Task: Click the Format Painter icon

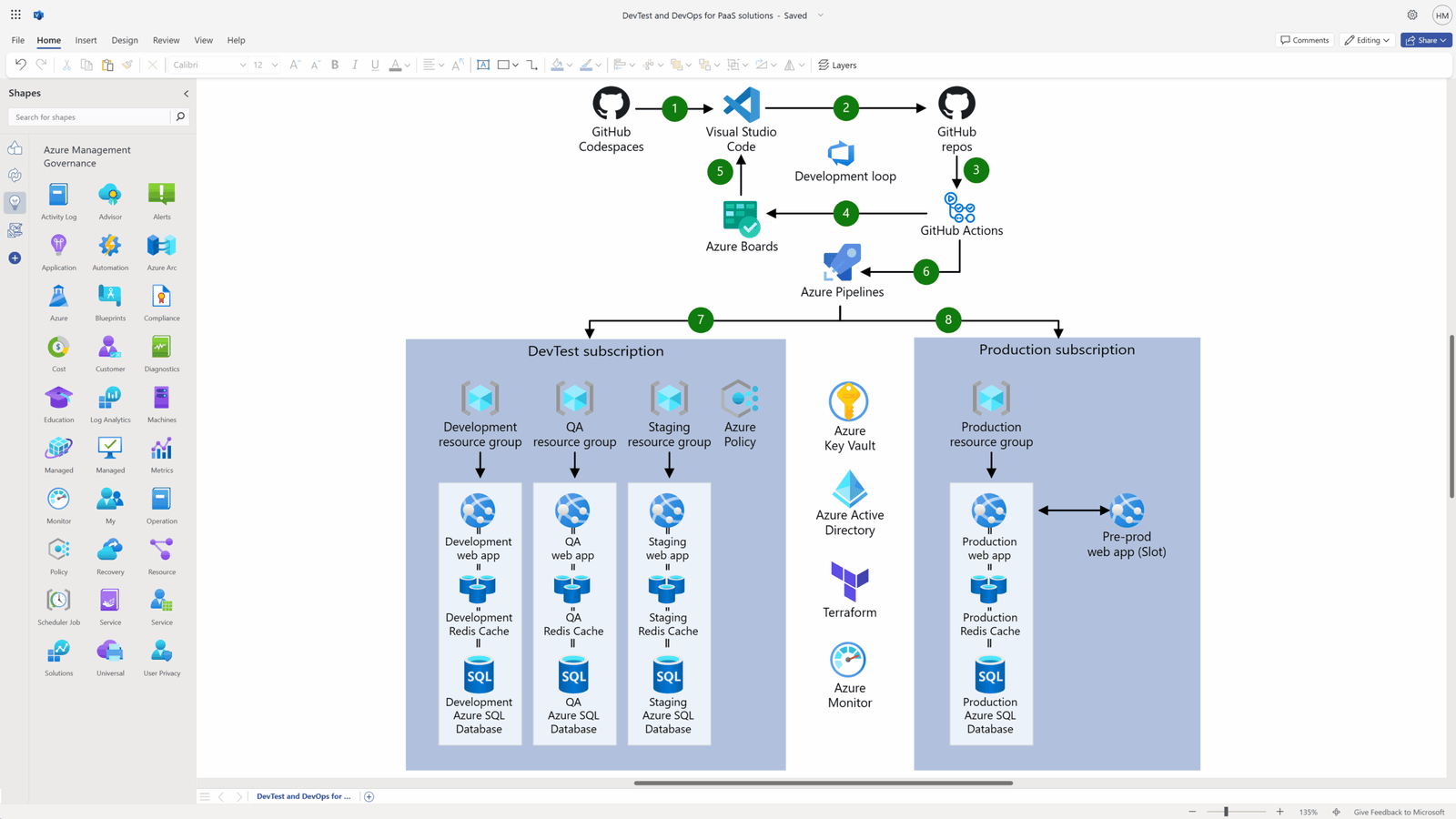Action: [129, 65]
